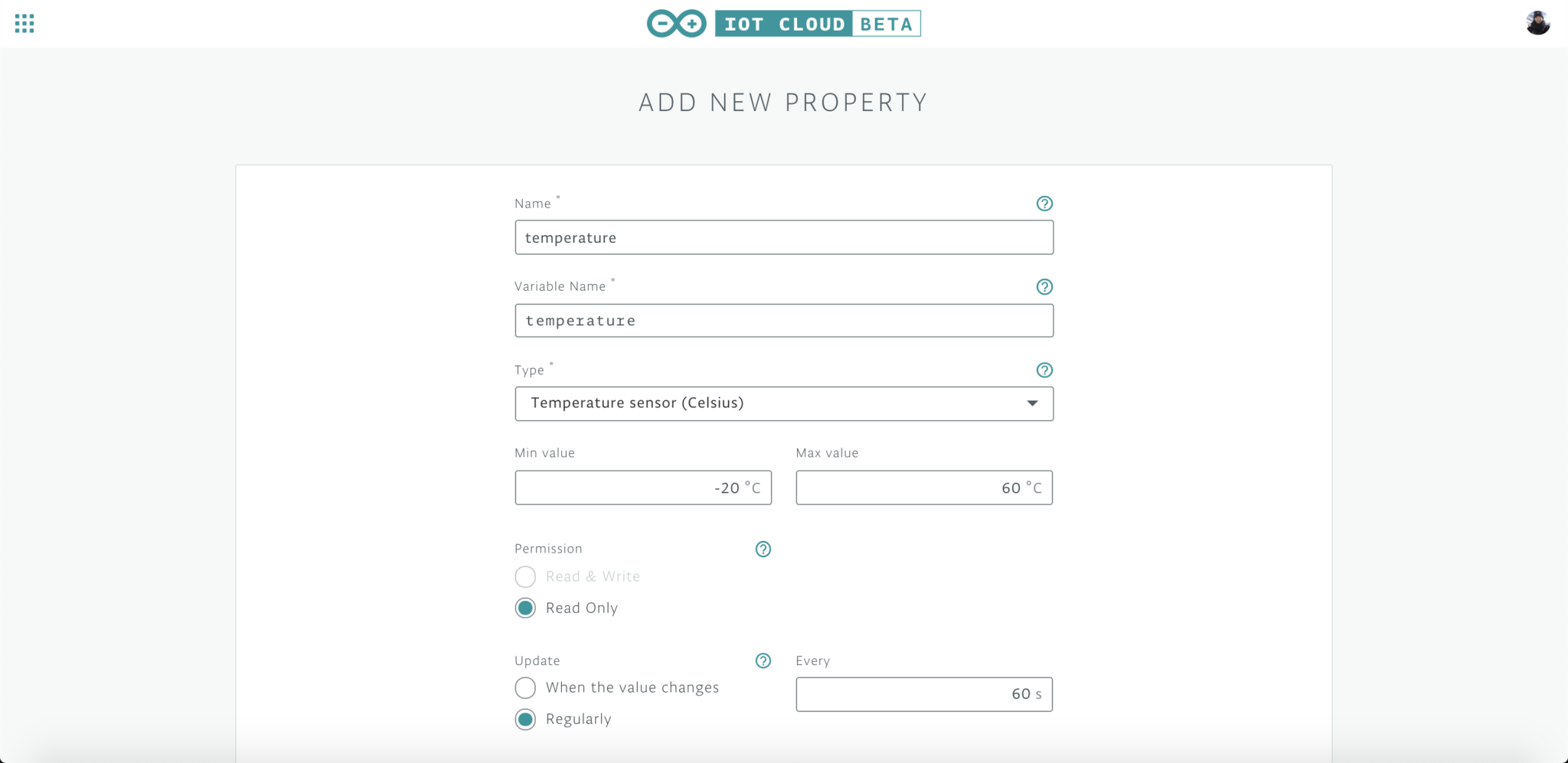Open the Type dropdown menu

766,404
